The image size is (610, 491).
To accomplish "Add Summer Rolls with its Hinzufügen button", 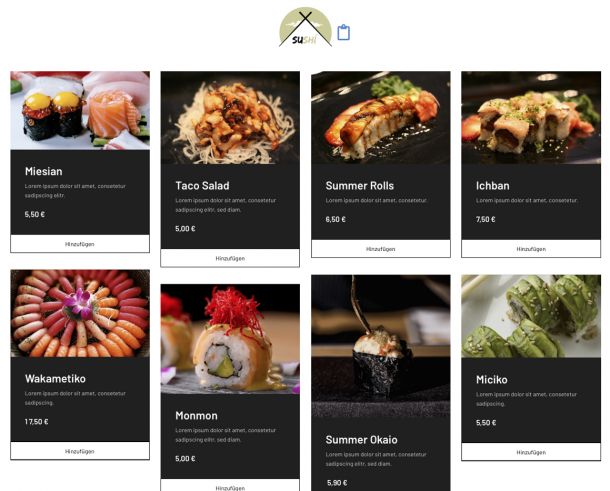I will (380, 249).
